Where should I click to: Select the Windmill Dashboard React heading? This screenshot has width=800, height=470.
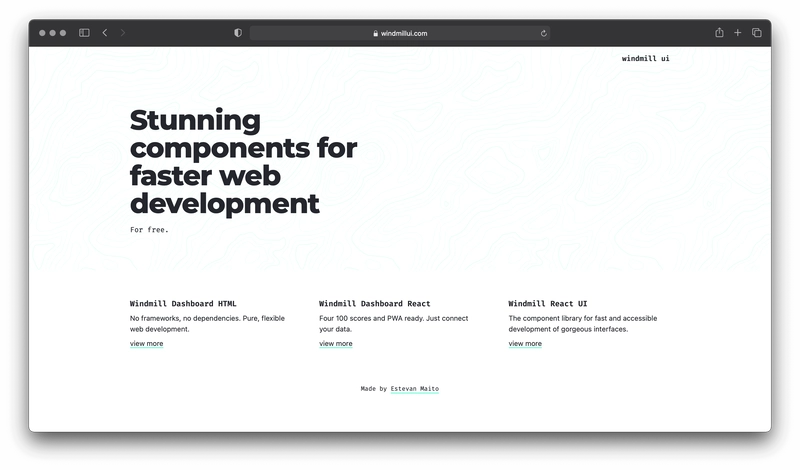point(374,304)
